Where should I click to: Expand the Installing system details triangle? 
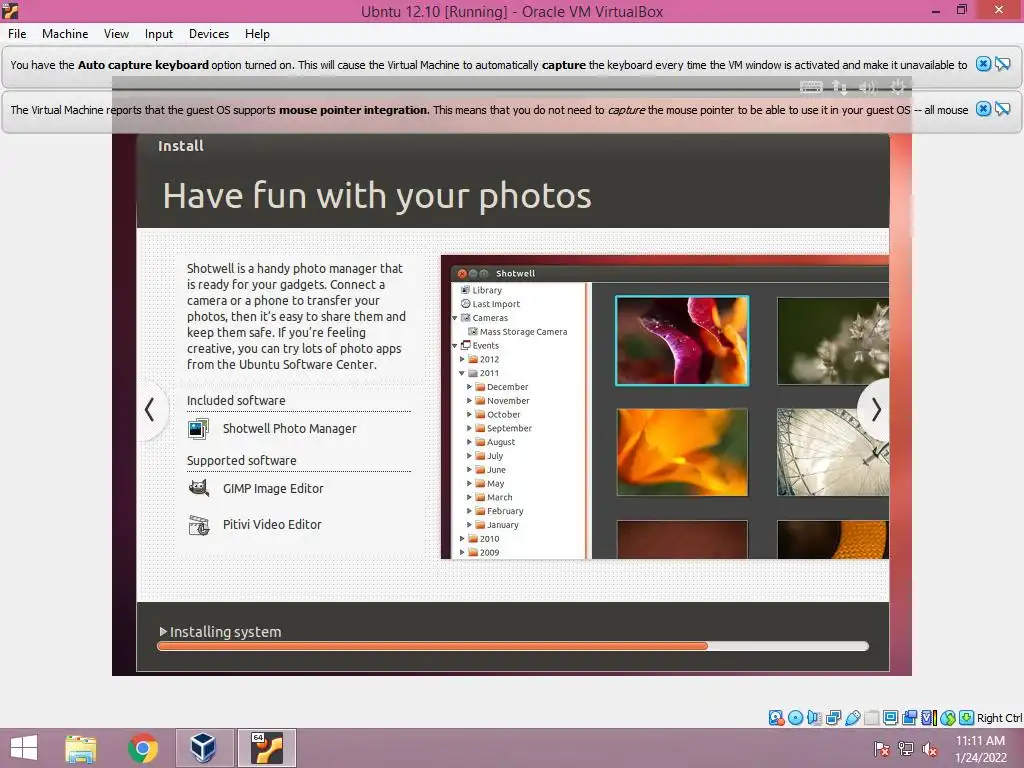coord(163,632)
